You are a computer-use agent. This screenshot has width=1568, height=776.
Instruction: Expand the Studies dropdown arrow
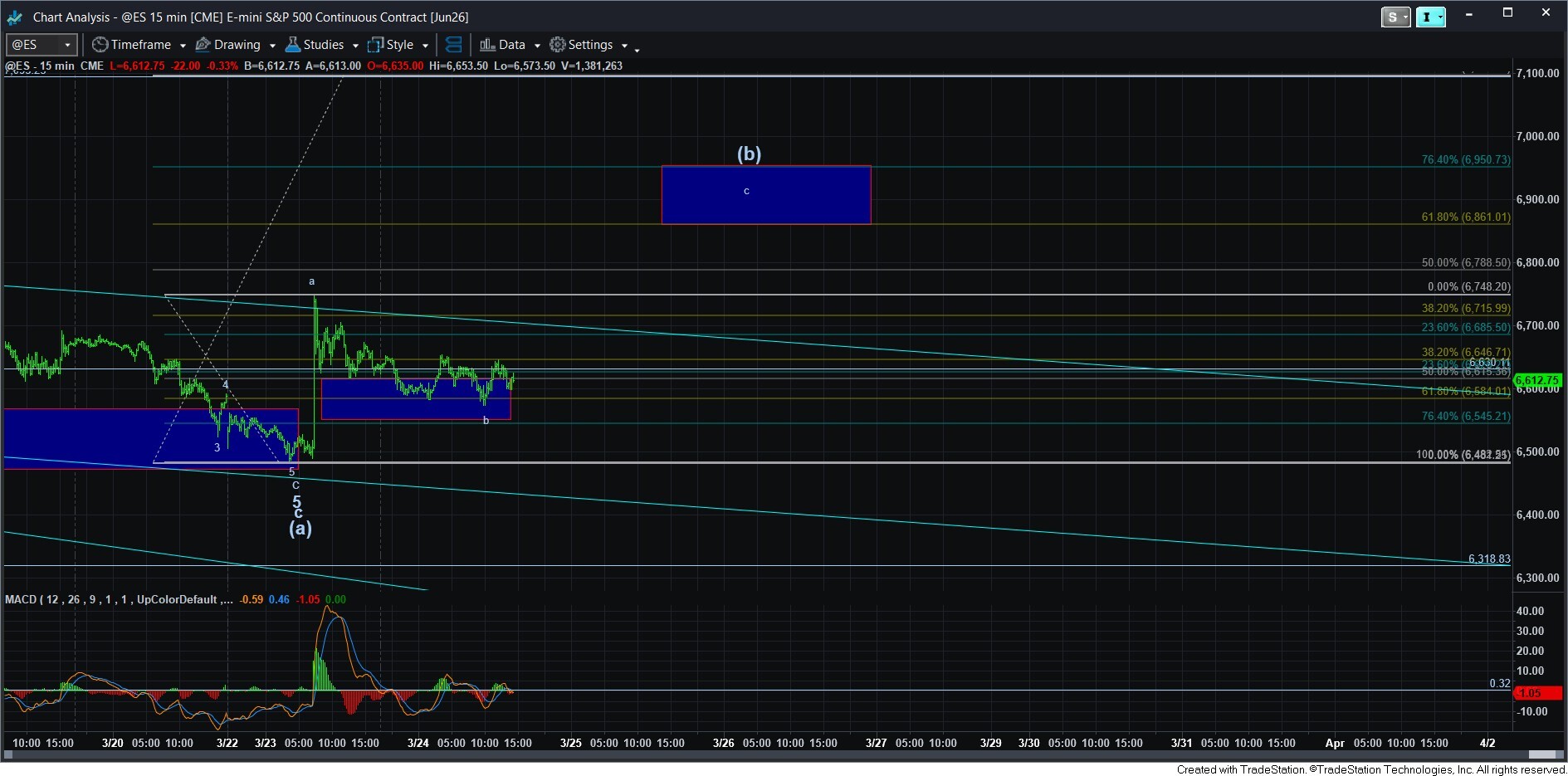pos(355,46)
